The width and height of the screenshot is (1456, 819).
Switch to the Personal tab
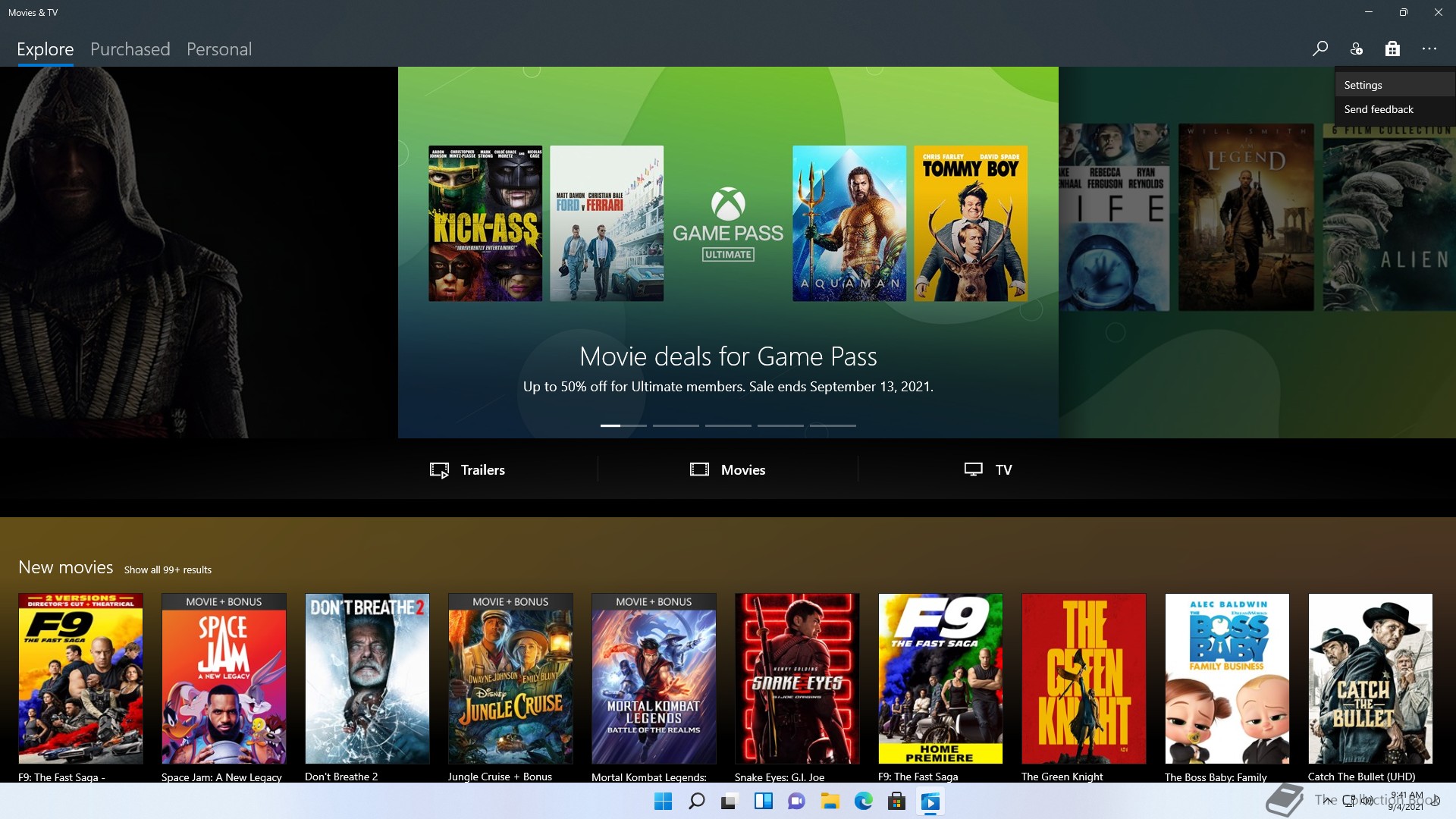(219, 49)
